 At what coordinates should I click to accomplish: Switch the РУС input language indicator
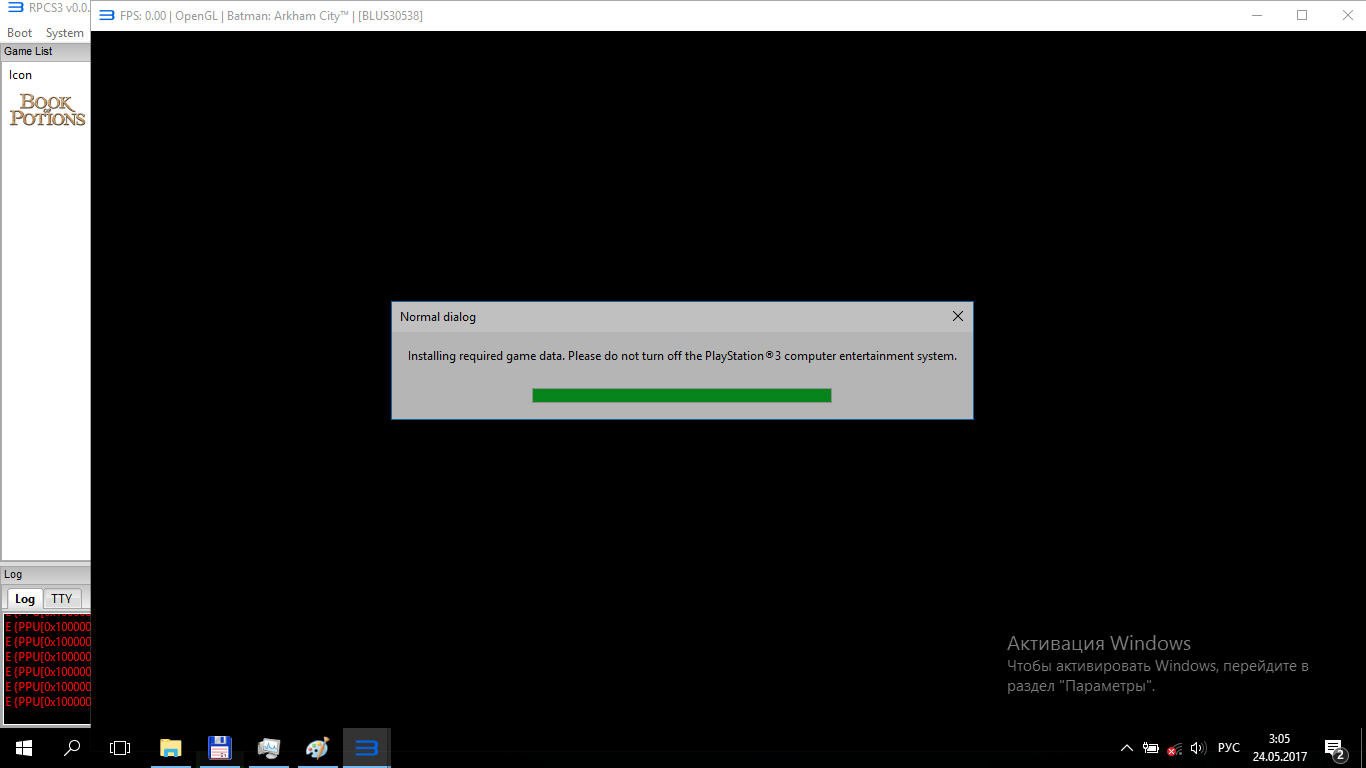[x=1229, y=748]
